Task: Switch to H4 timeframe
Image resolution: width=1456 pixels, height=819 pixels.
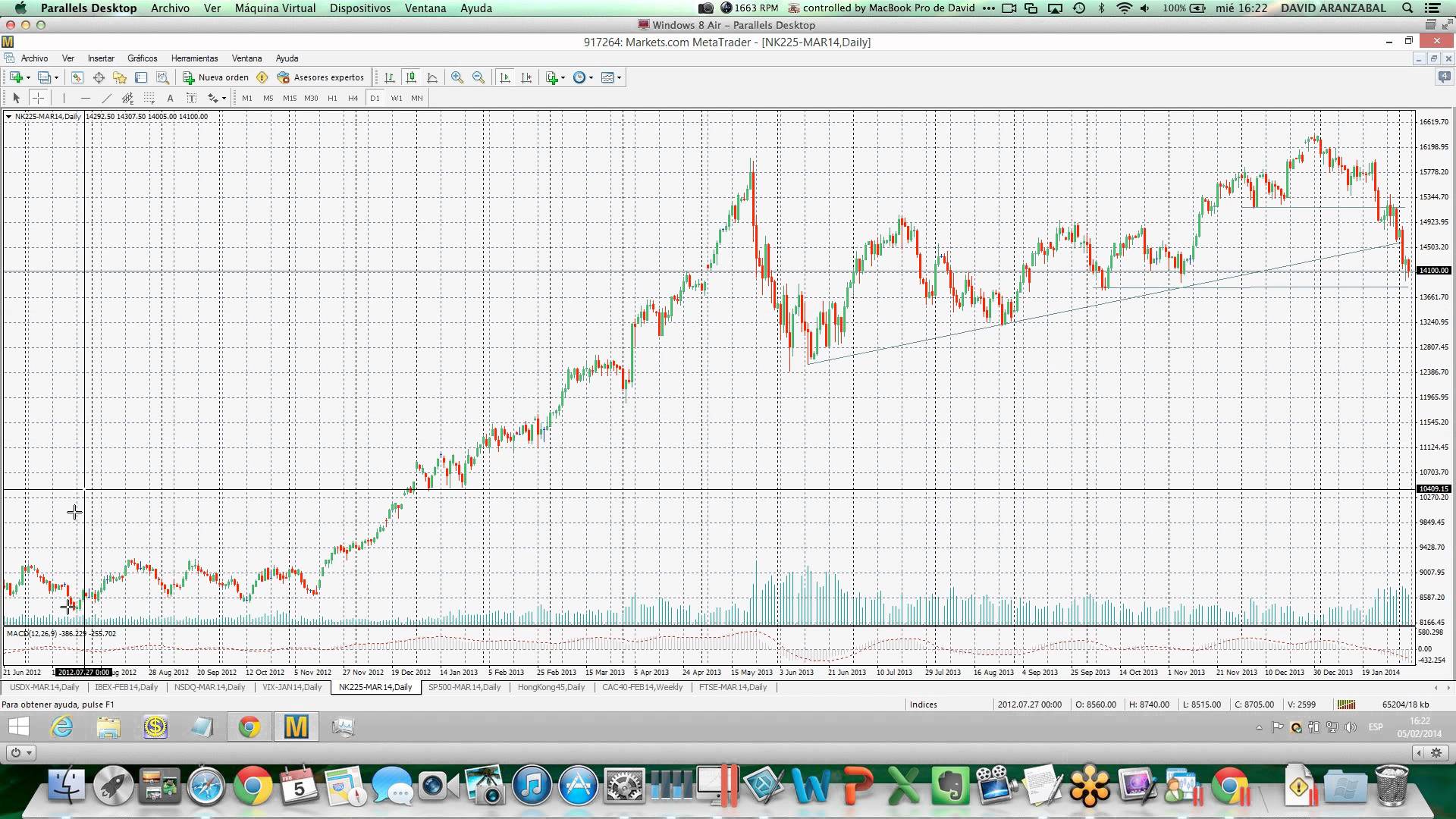Action: [x=353, y=98]
